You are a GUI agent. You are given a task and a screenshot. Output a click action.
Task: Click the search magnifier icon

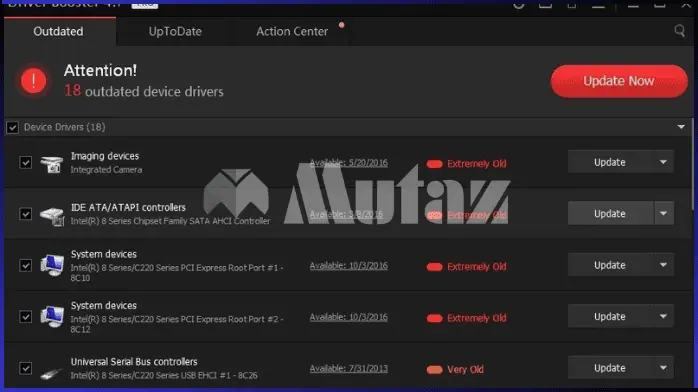(x=679, y=31)
